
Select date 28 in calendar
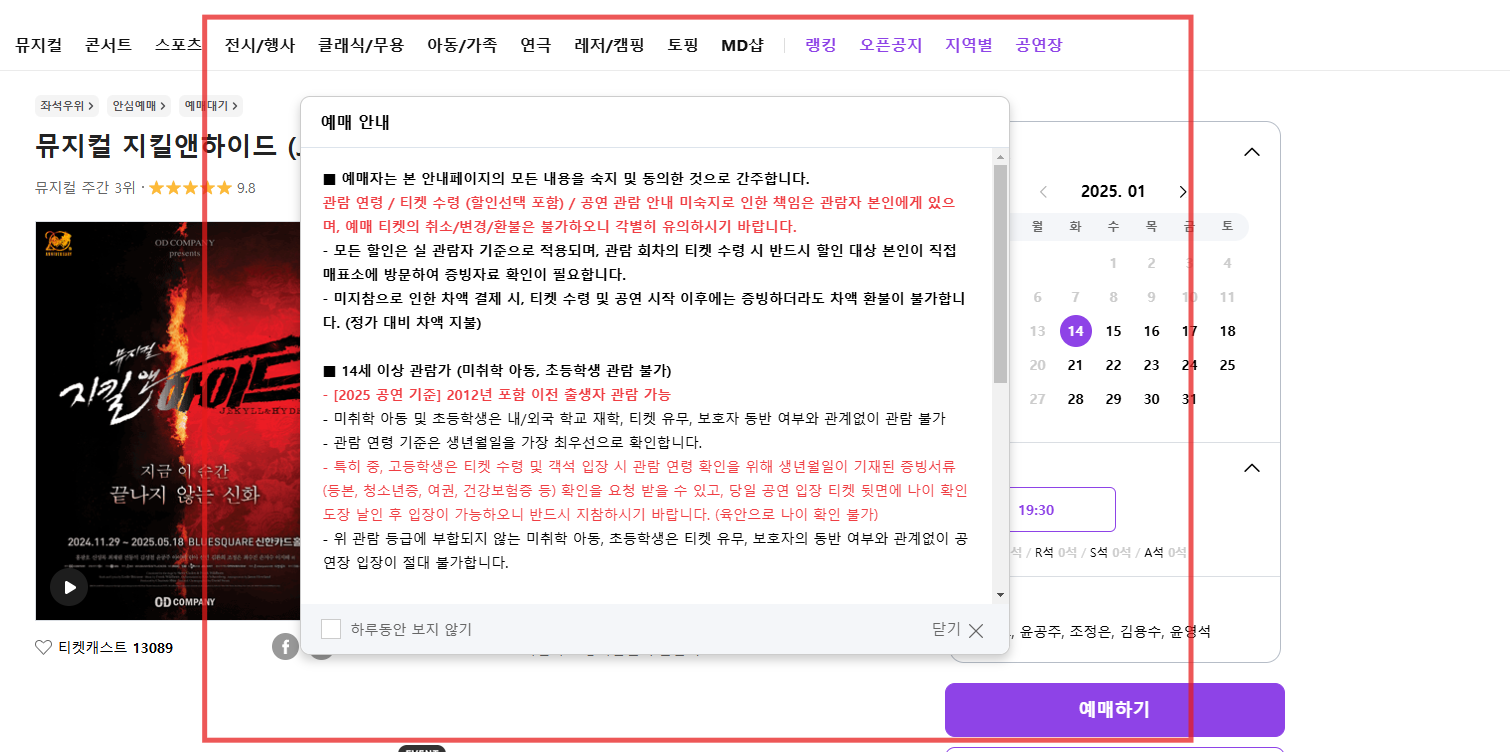pos(1076,399)
